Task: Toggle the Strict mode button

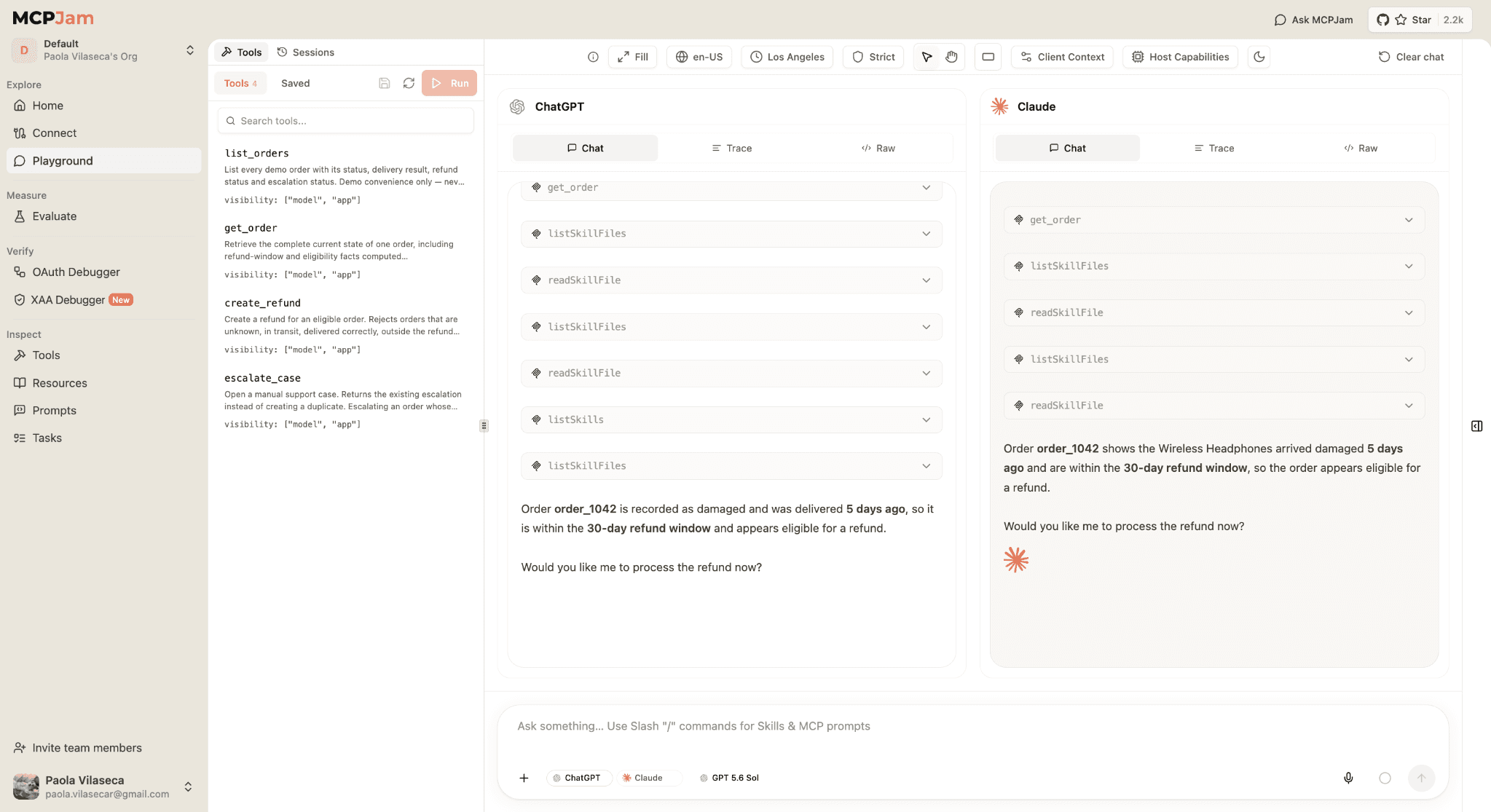Action: point(873,57)
